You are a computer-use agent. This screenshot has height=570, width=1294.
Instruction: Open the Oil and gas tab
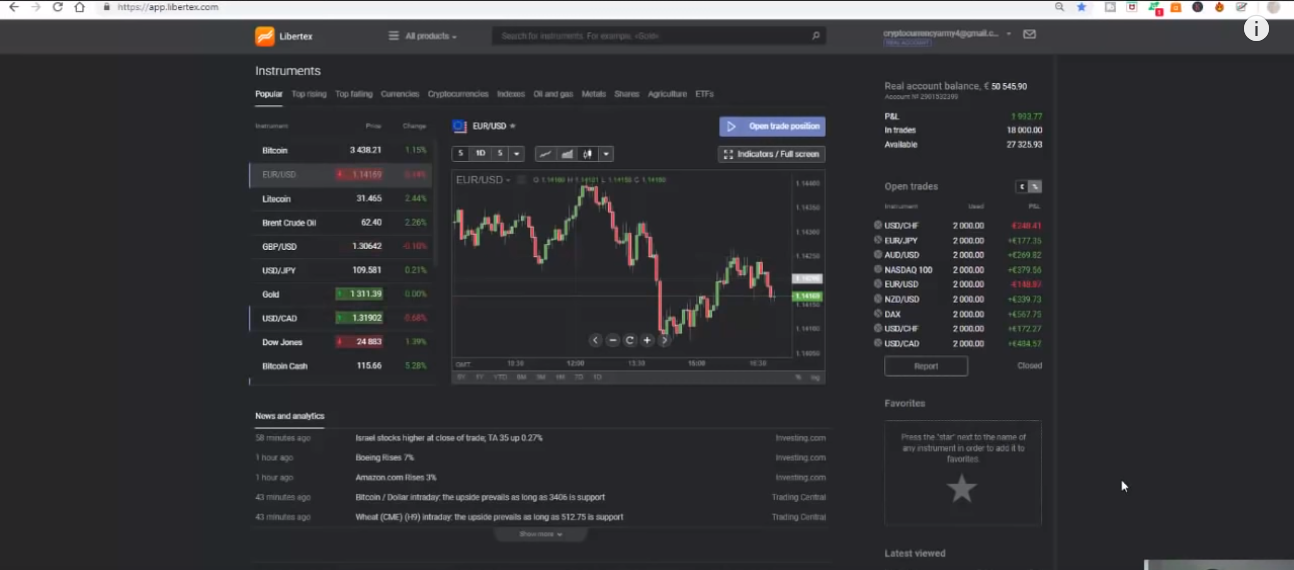(x=553, y=94)
